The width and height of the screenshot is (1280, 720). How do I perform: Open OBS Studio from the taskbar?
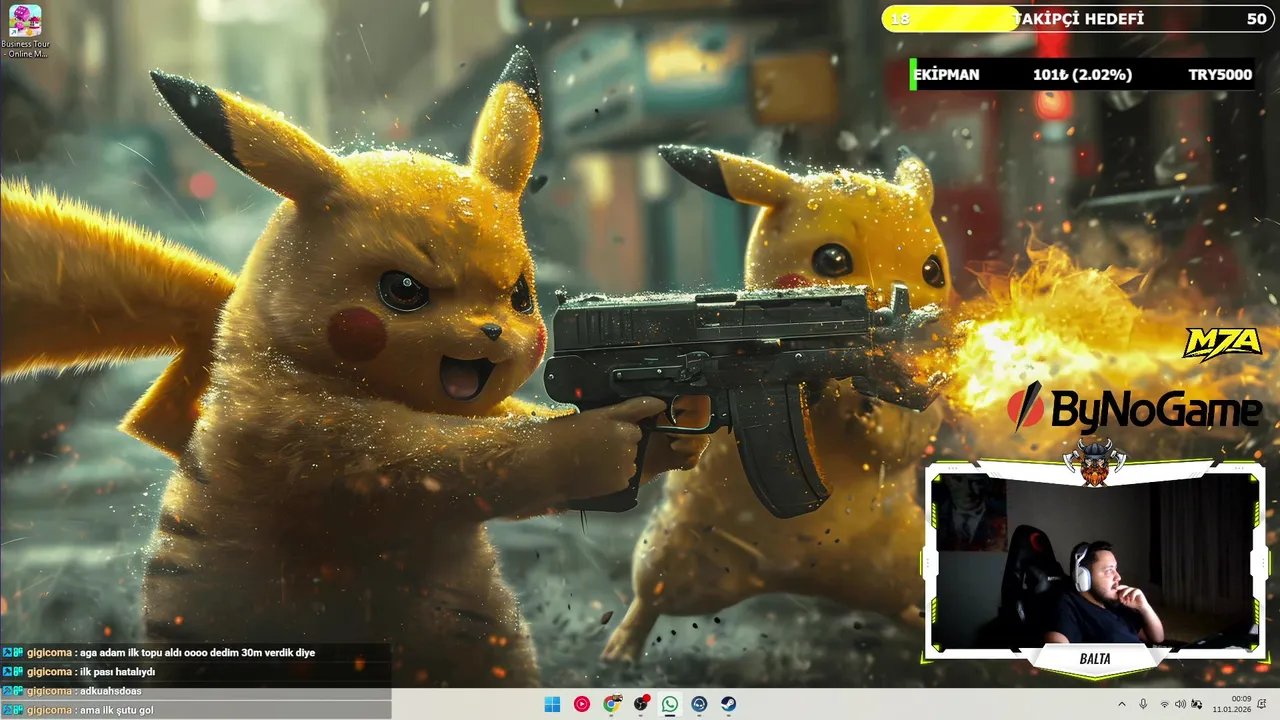[641, 704]
